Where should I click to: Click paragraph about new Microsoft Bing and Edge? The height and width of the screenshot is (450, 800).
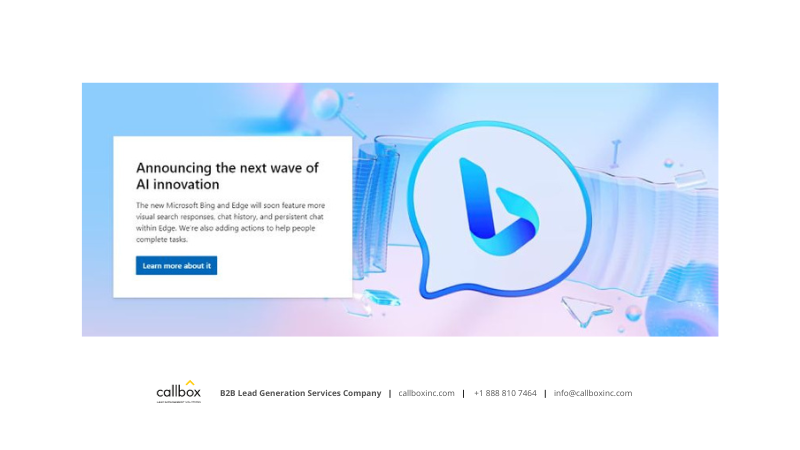pyautogui.click(x=230, y=222)
